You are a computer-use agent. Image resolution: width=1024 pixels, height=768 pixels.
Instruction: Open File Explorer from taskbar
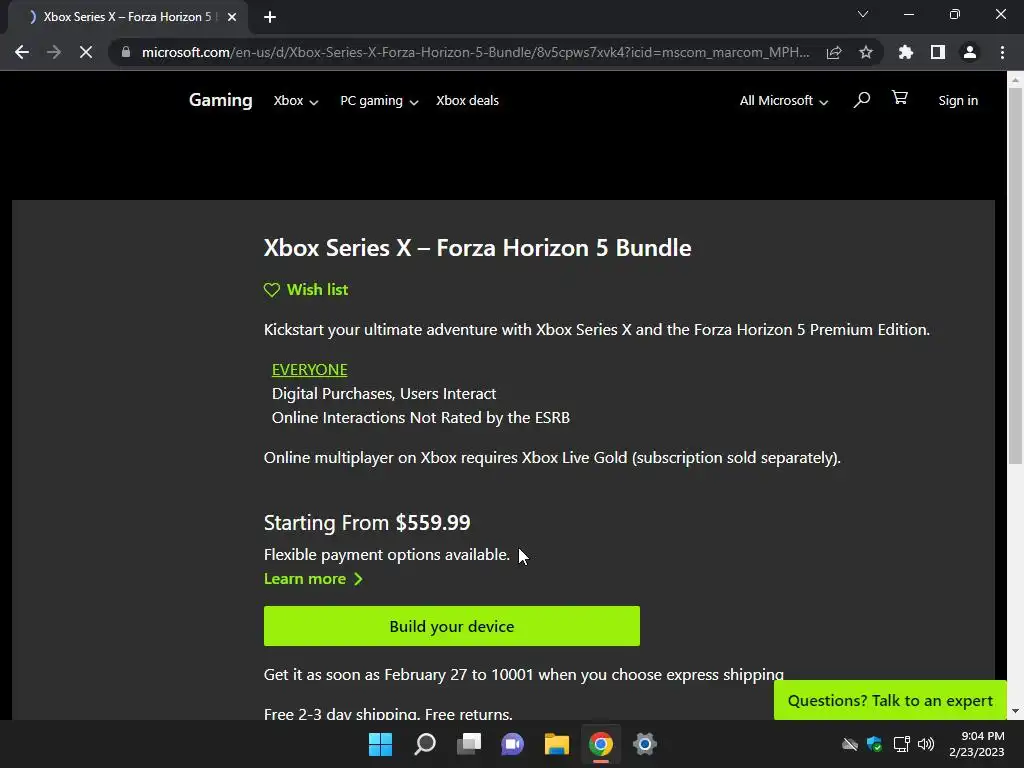pyautogui.click(x=557, y=744)
